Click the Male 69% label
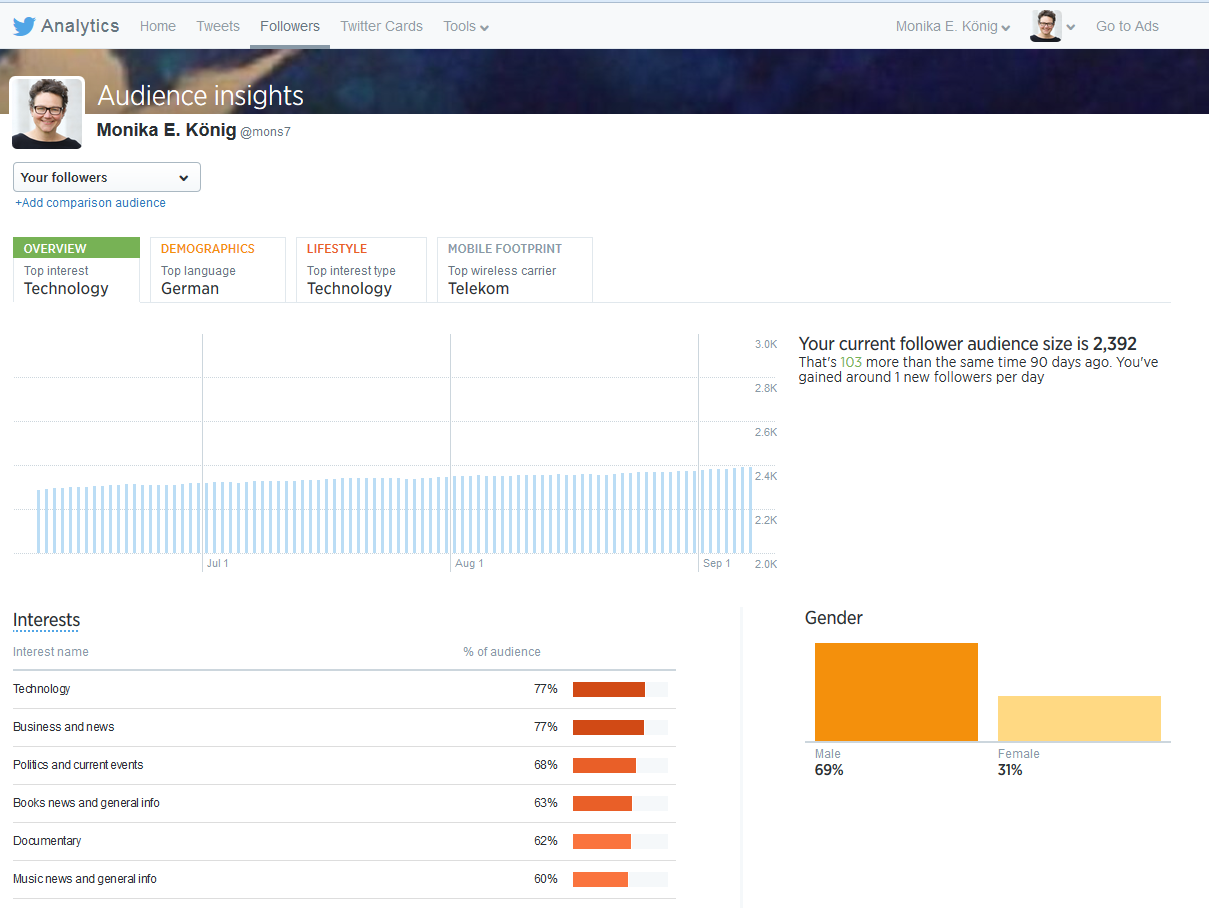This screenshot has width=1209, height=908. [x=829, y=762]
